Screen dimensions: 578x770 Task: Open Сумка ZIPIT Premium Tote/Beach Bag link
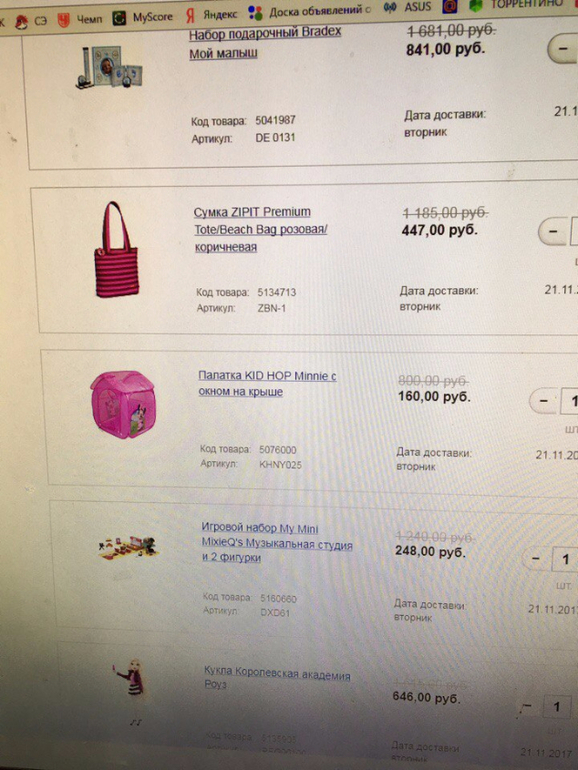260,229
